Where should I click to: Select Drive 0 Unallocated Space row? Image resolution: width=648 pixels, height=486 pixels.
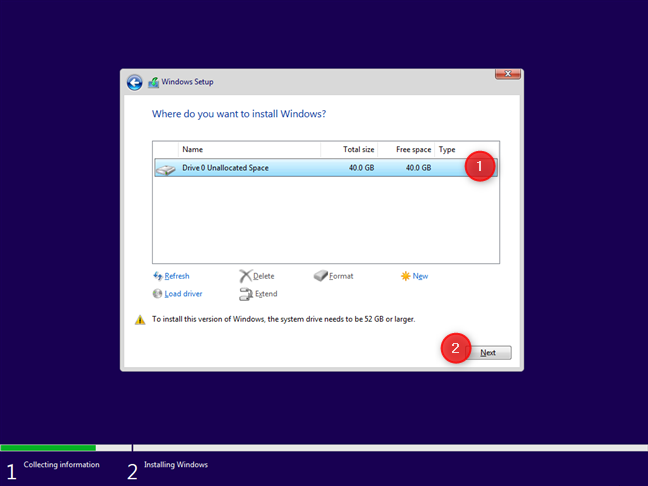(x=326, y=168)
